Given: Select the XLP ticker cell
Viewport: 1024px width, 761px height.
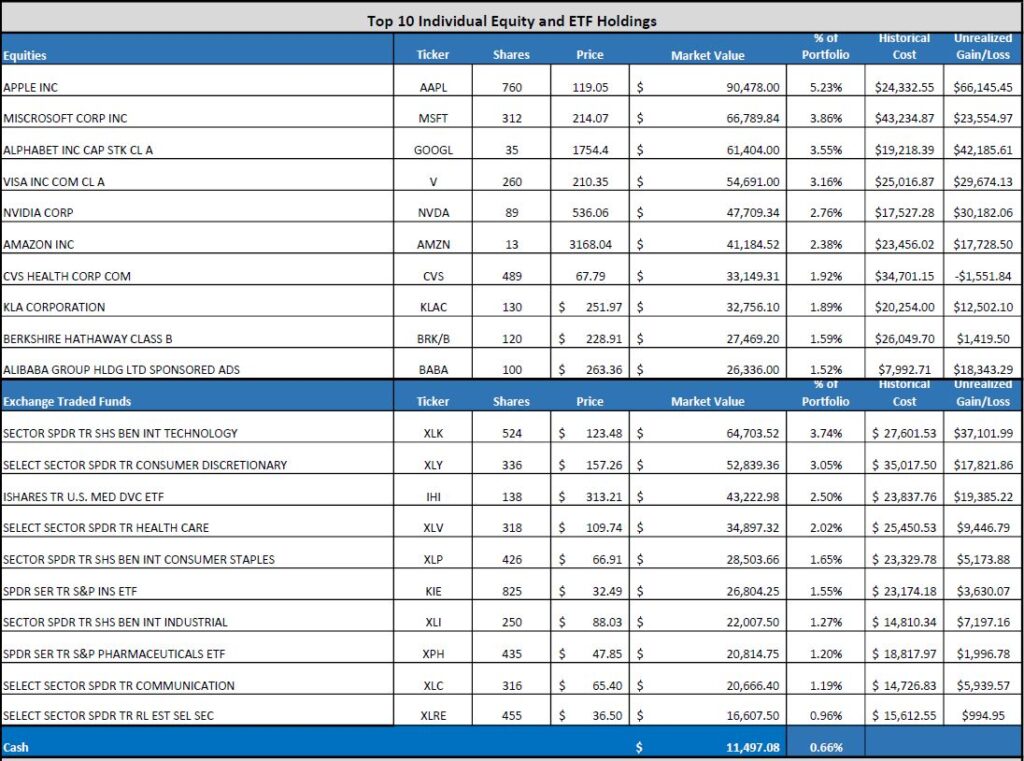Looking at the screenshot, I should tap(433, 553).
